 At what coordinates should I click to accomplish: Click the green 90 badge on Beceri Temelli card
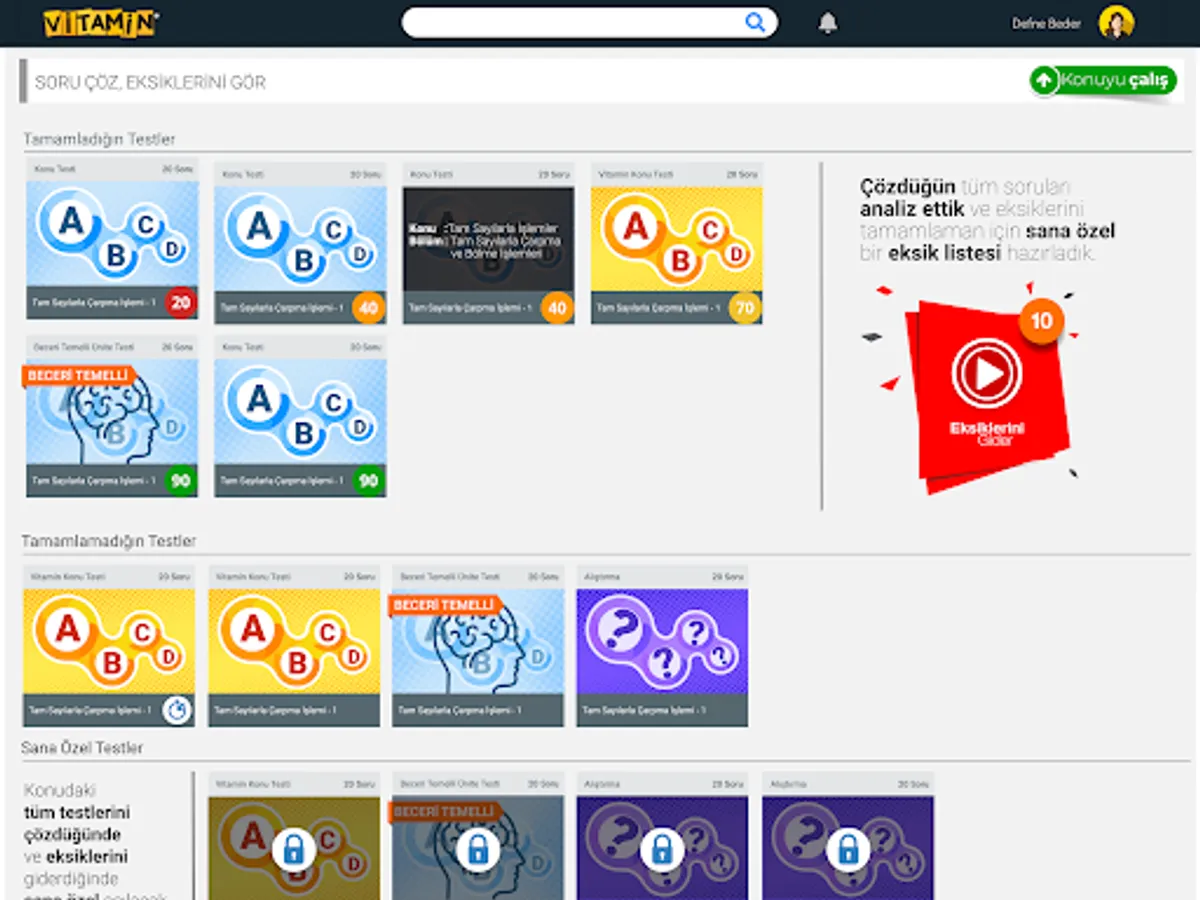[181, 481]
